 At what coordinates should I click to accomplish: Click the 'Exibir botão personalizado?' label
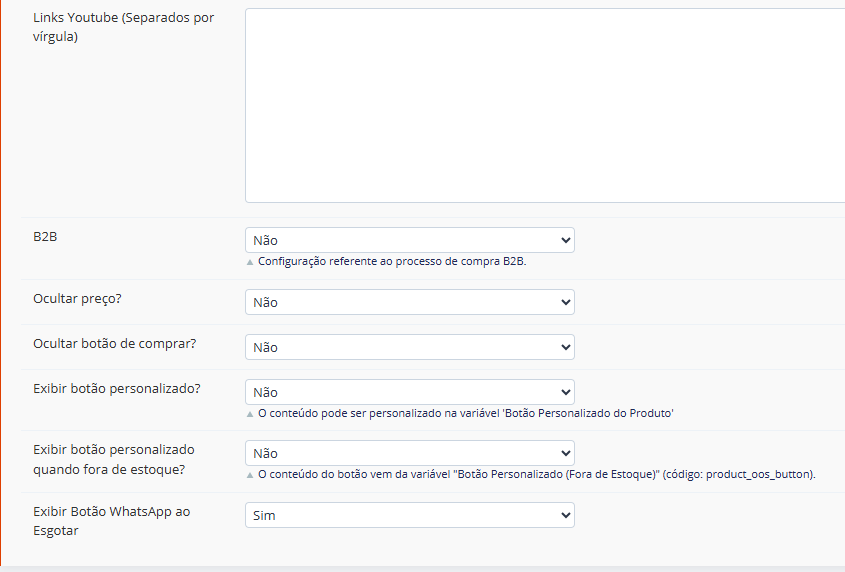pyautogui.click(x=116, y=389)
